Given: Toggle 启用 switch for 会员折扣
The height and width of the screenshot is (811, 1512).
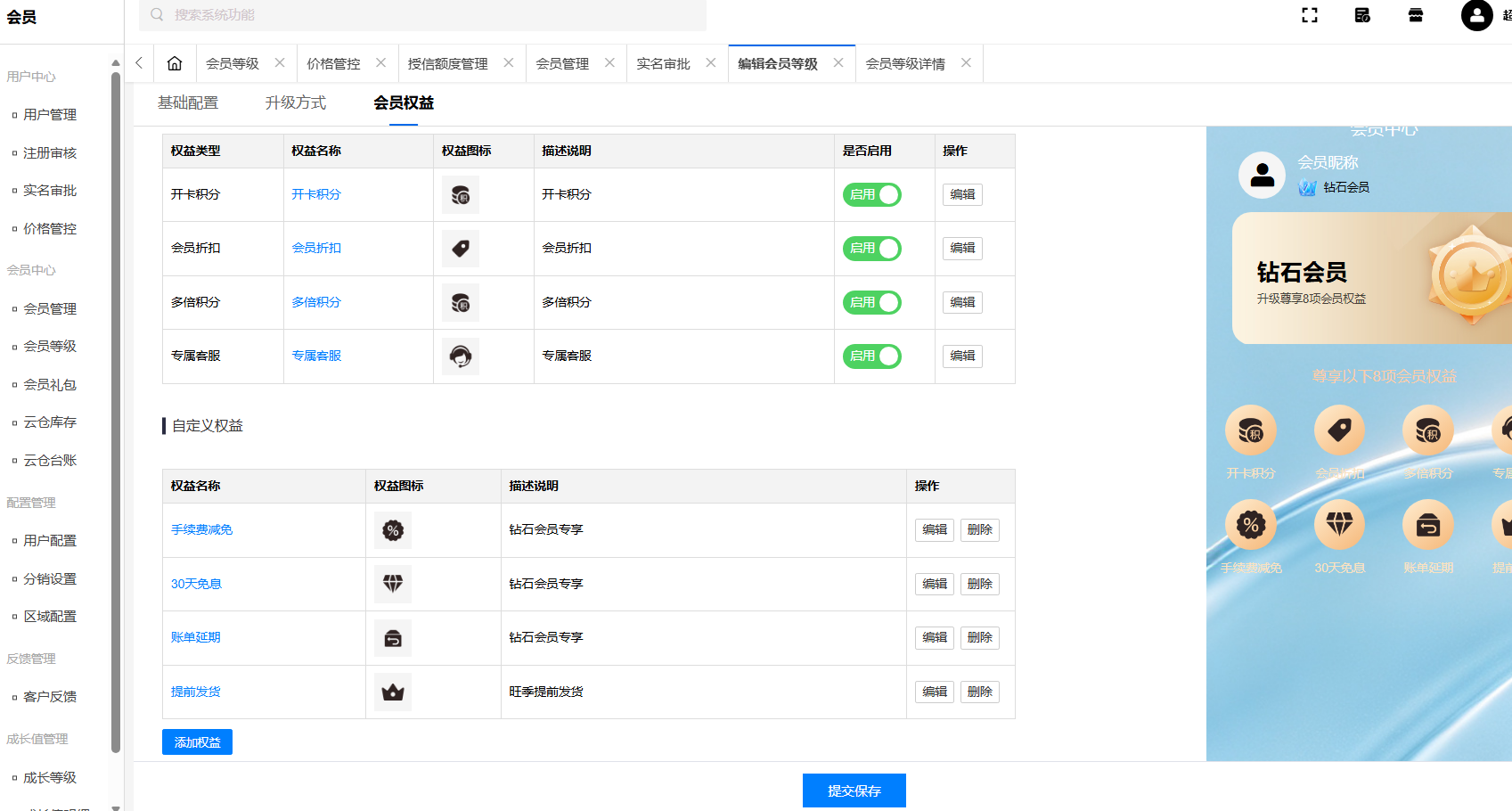Looking at the screenshot, I should coord(872,249).
